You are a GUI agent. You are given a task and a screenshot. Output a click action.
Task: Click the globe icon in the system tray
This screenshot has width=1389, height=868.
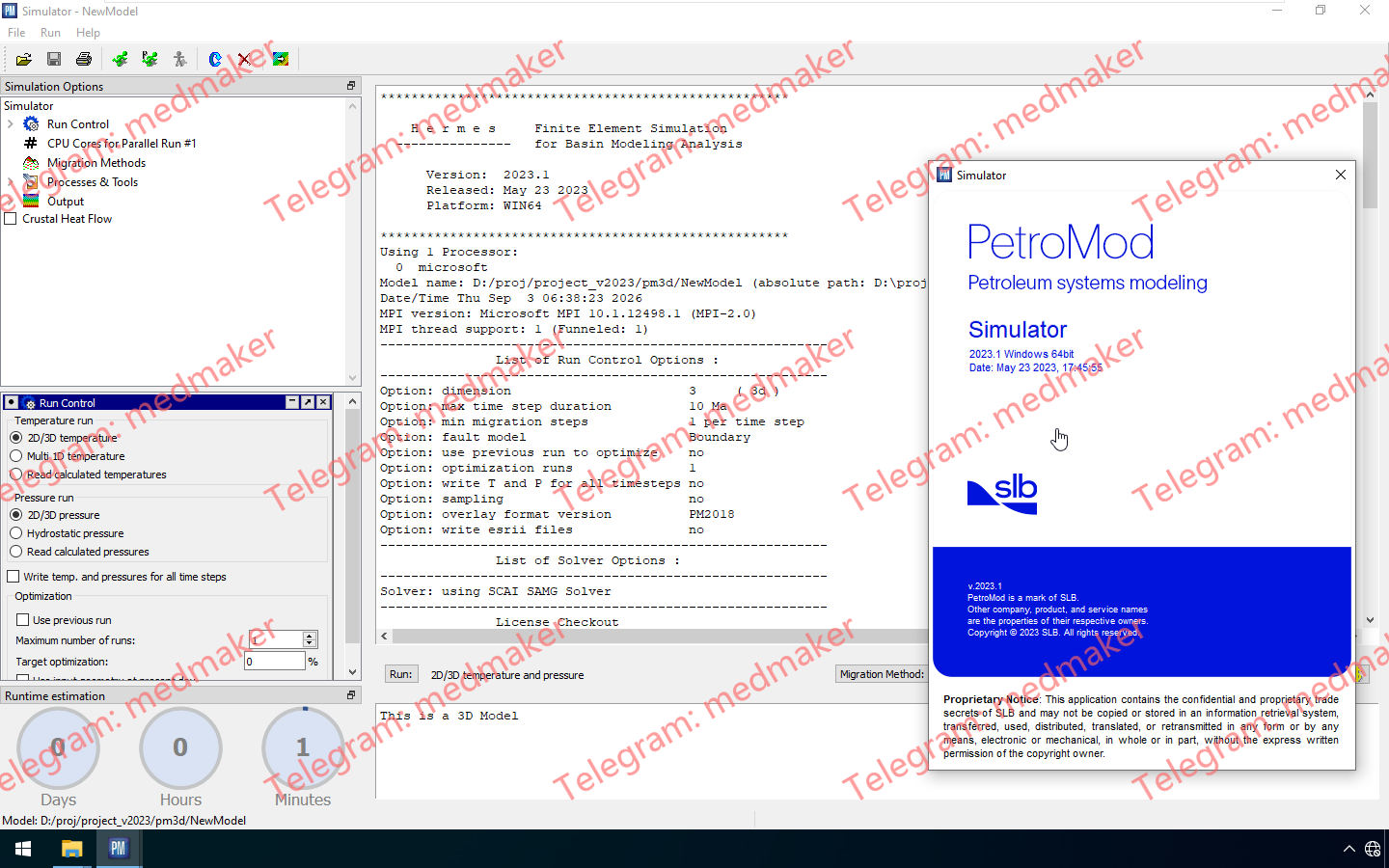[x=1373, y=849]
